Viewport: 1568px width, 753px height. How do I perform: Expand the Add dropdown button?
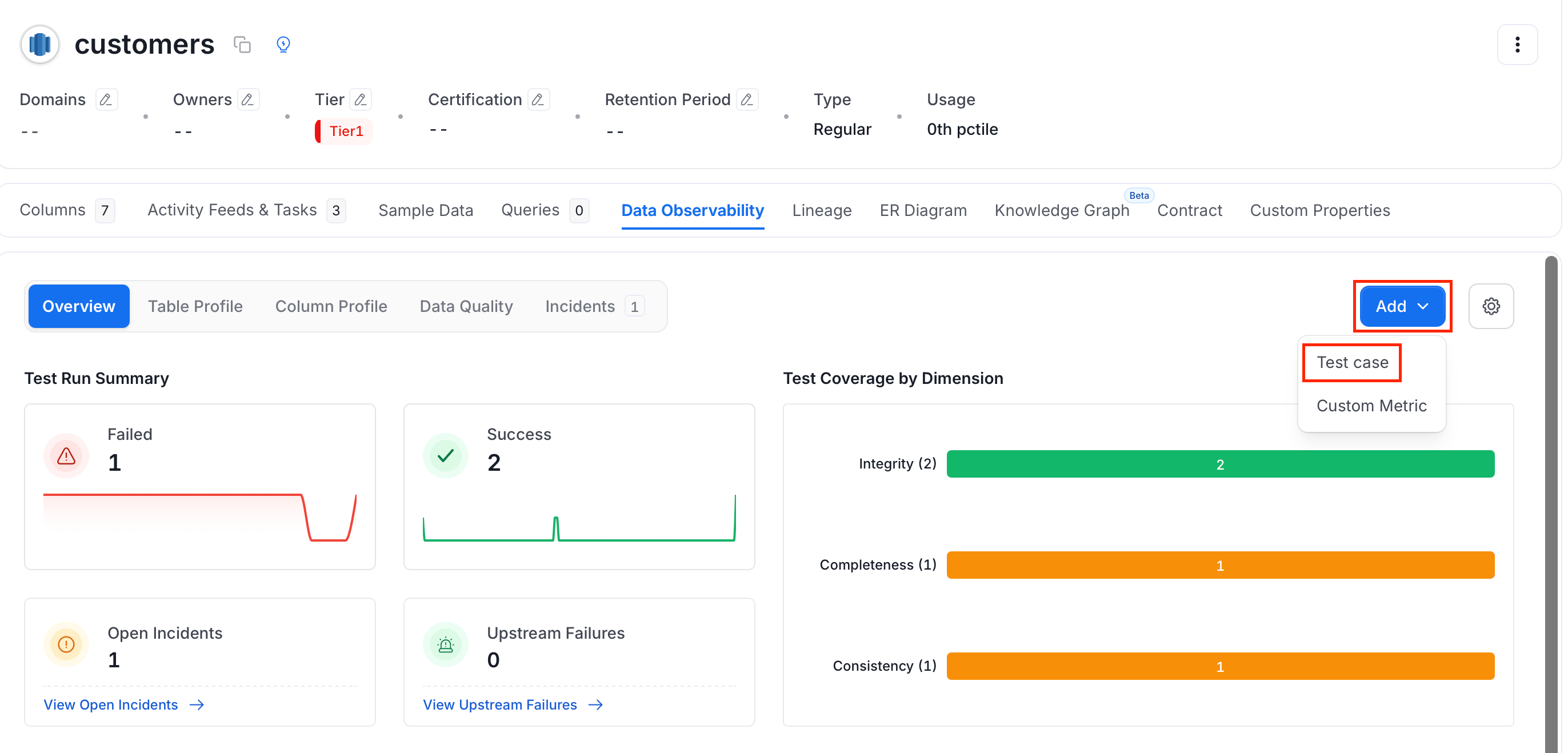pyautogui.click(x=1402, y=306)
